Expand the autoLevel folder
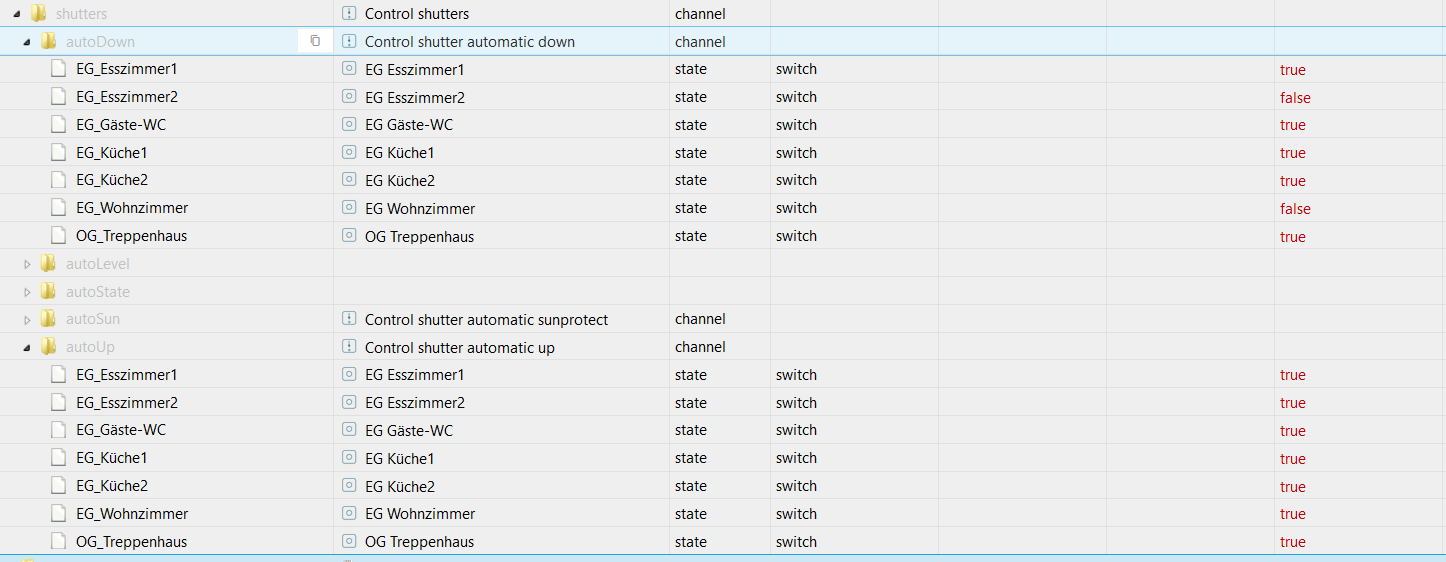The image size is (1446, 562). 28,264
